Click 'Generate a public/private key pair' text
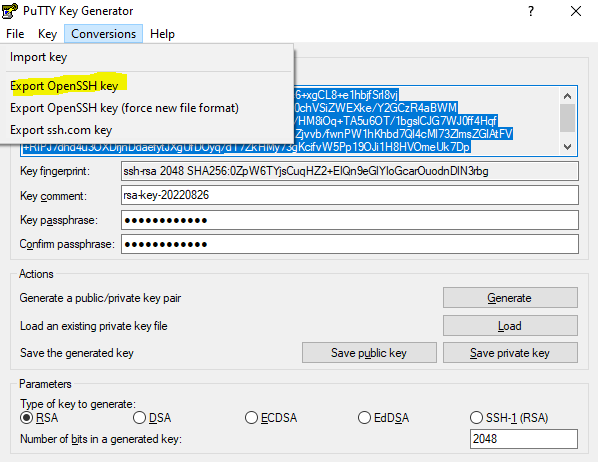This screenshot has width=598, height=462. [100, 298]
